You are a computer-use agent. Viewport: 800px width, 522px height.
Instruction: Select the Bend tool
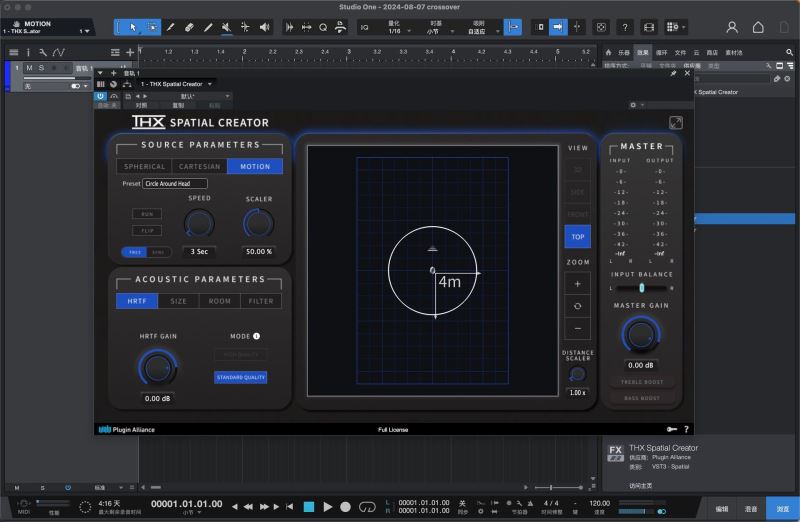click(245, 27)
